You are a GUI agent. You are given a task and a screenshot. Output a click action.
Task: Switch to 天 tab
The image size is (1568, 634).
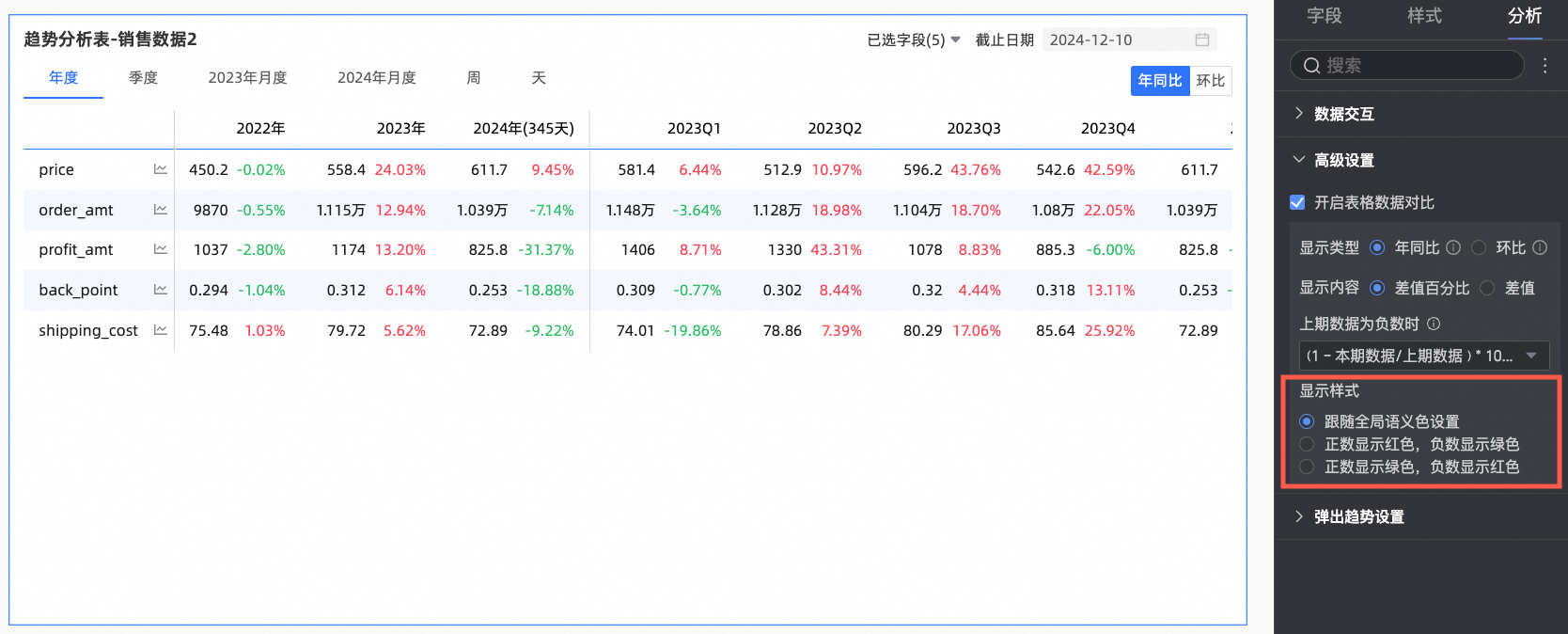coord(539,78)
